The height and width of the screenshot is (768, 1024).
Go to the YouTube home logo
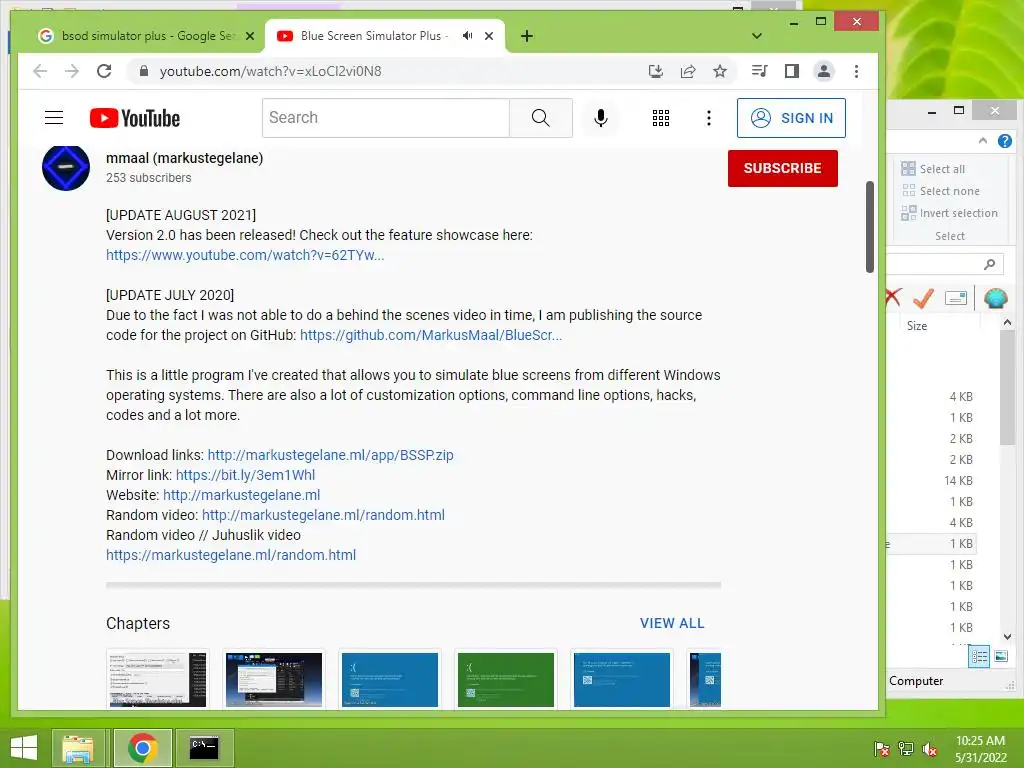135,118
